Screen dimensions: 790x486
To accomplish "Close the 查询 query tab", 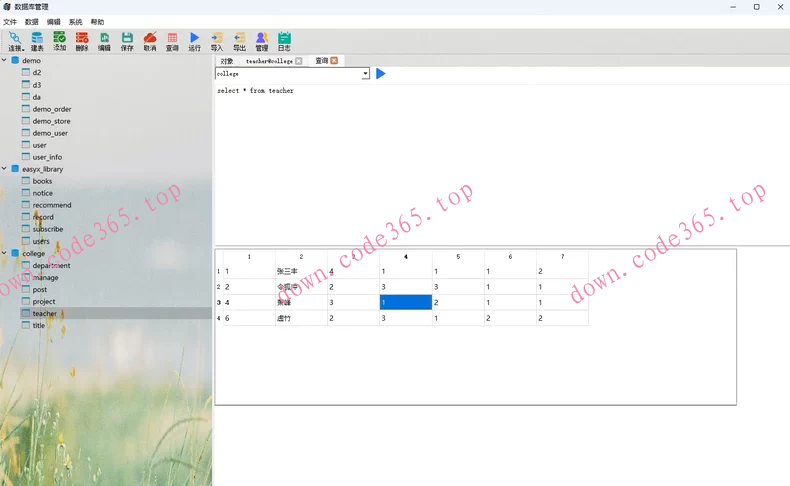I will coord(334,60).
